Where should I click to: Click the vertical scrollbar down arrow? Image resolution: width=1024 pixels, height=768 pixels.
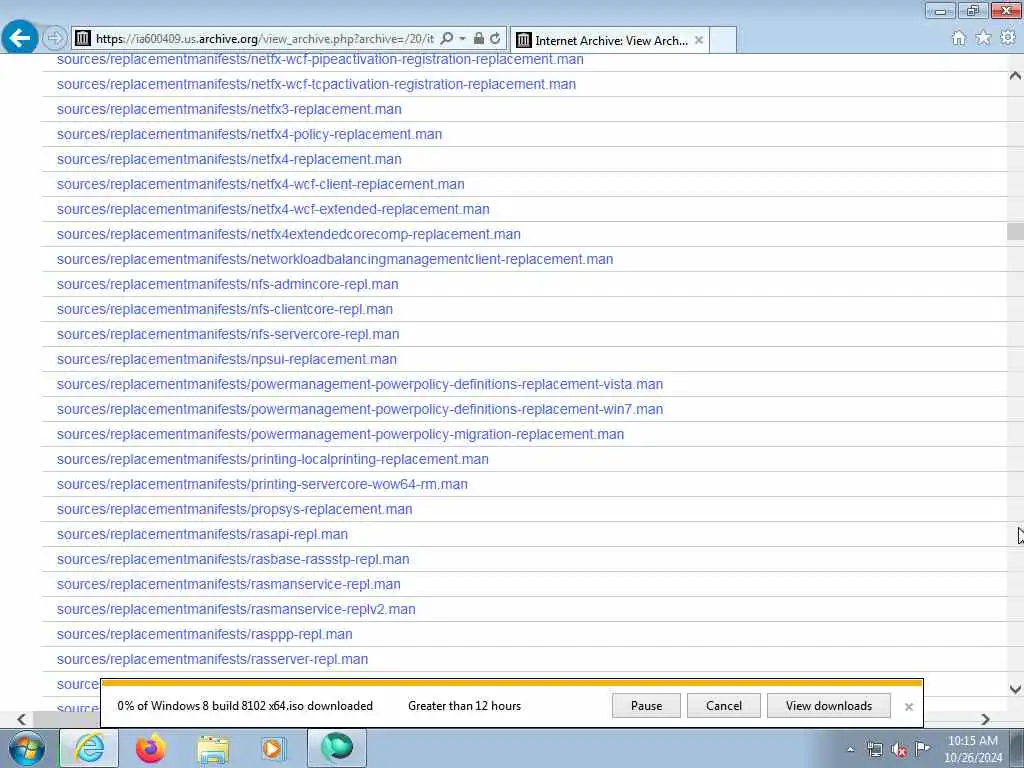point(1015,688)
